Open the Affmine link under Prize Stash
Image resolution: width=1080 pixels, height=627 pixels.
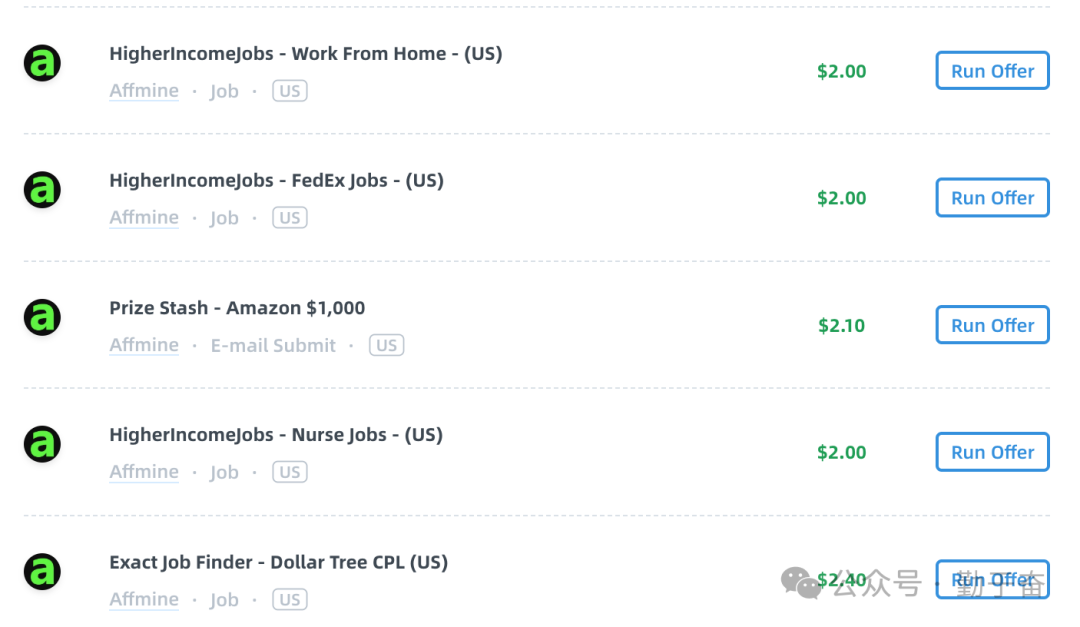click(x=144, y=345)
